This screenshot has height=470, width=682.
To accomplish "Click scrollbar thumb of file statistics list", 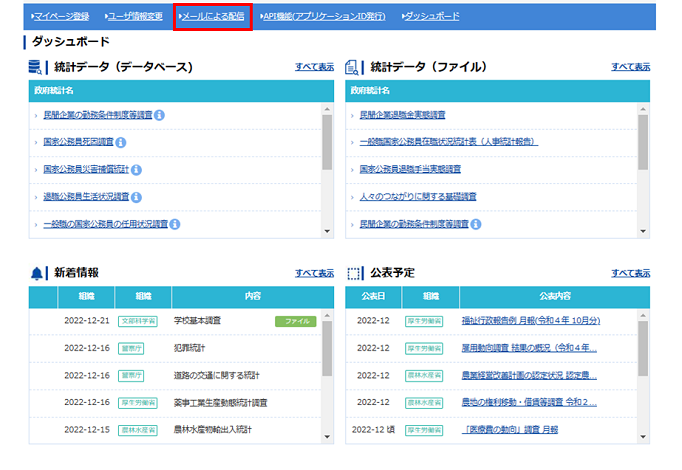I will (643, 143).
